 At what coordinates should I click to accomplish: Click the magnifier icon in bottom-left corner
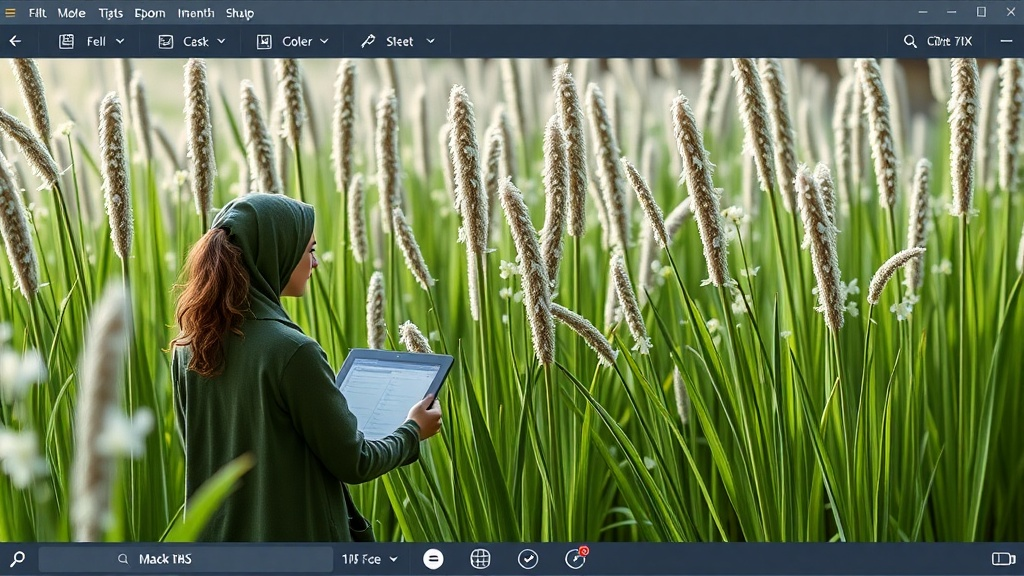(17, 559)
